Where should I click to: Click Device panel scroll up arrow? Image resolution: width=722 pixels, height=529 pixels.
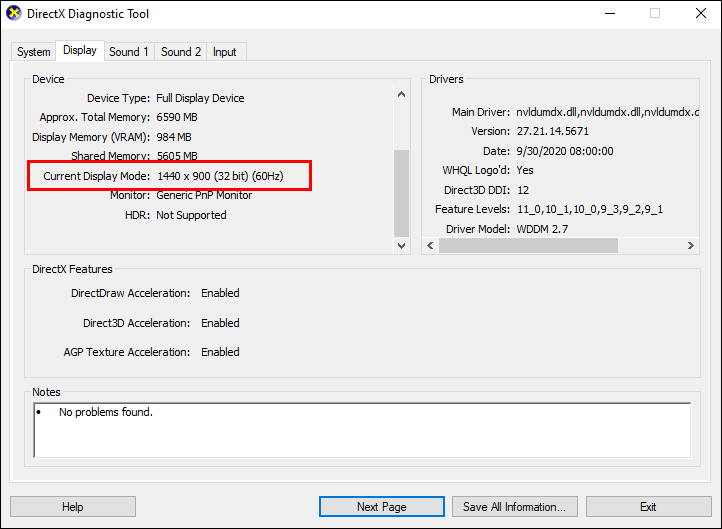pyautogui.click(x=402, y=94)
